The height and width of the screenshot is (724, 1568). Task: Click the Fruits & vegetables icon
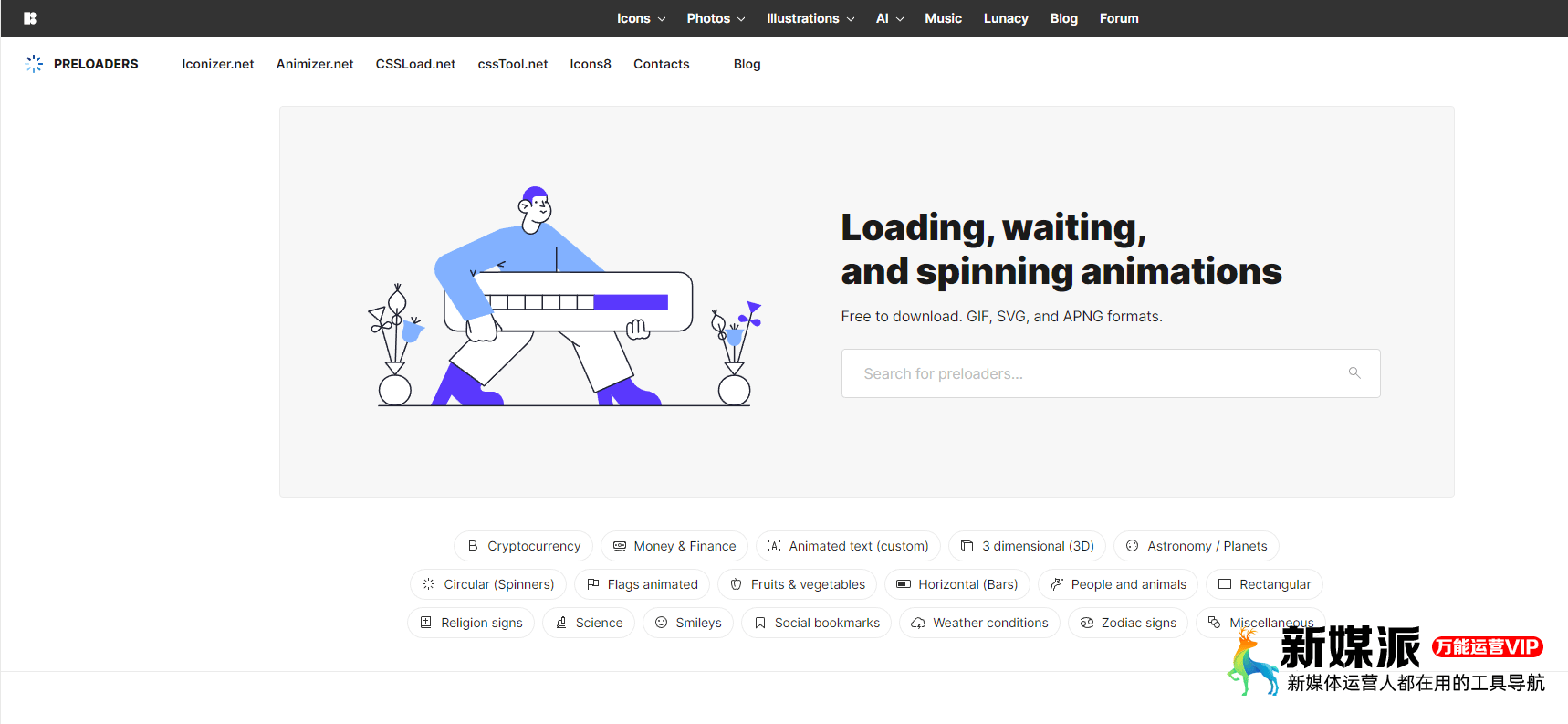[737, 584]
